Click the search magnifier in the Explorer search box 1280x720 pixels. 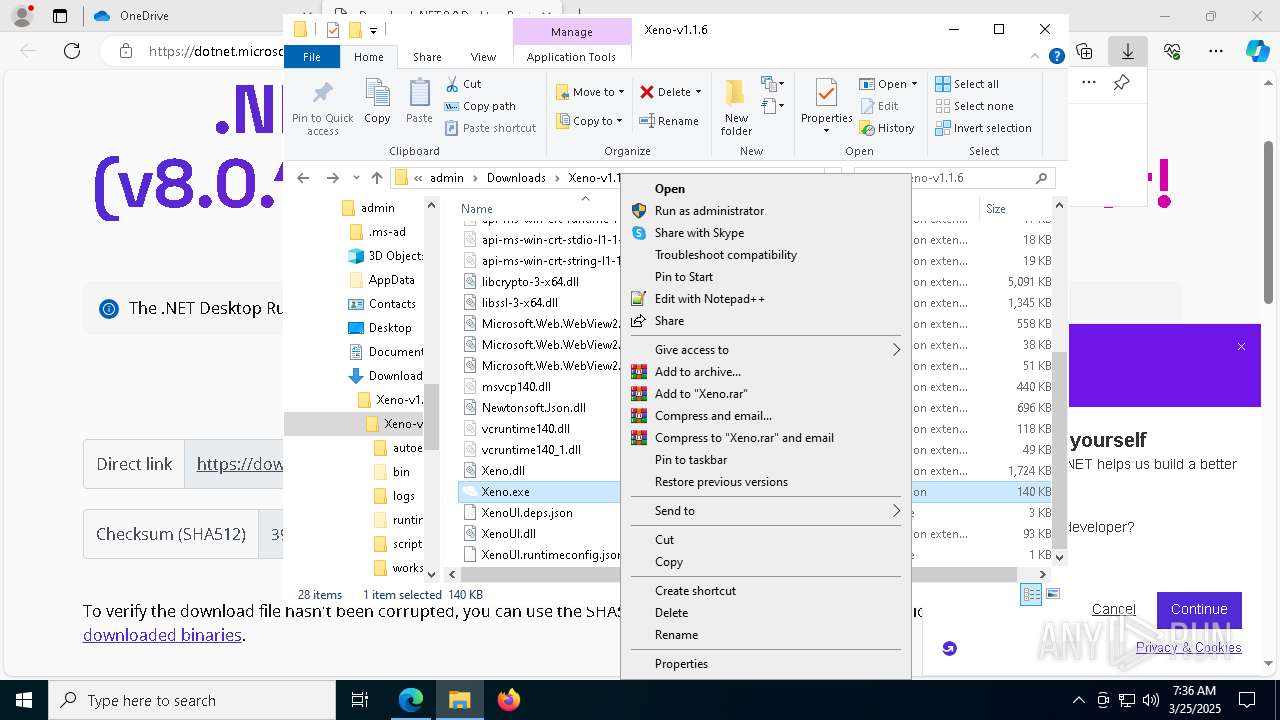(1041, 178)
